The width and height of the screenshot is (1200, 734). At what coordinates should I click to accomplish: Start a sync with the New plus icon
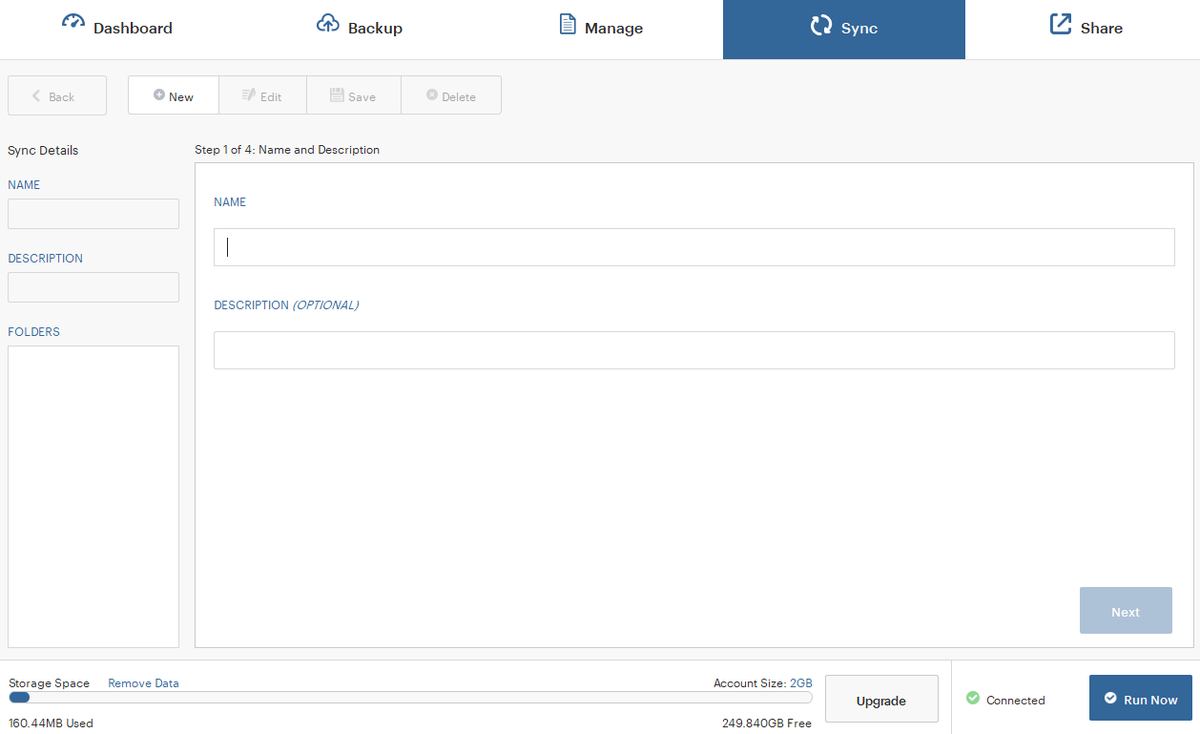pyautogui.click(x=159, y=95)
